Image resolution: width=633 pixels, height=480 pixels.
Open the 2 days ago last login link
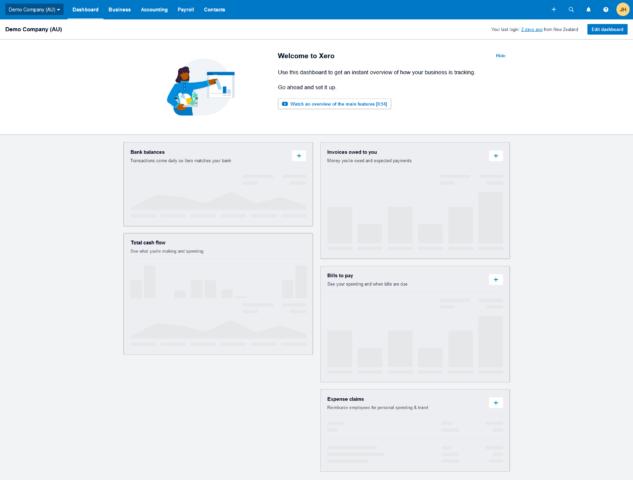tap(531, 29)
